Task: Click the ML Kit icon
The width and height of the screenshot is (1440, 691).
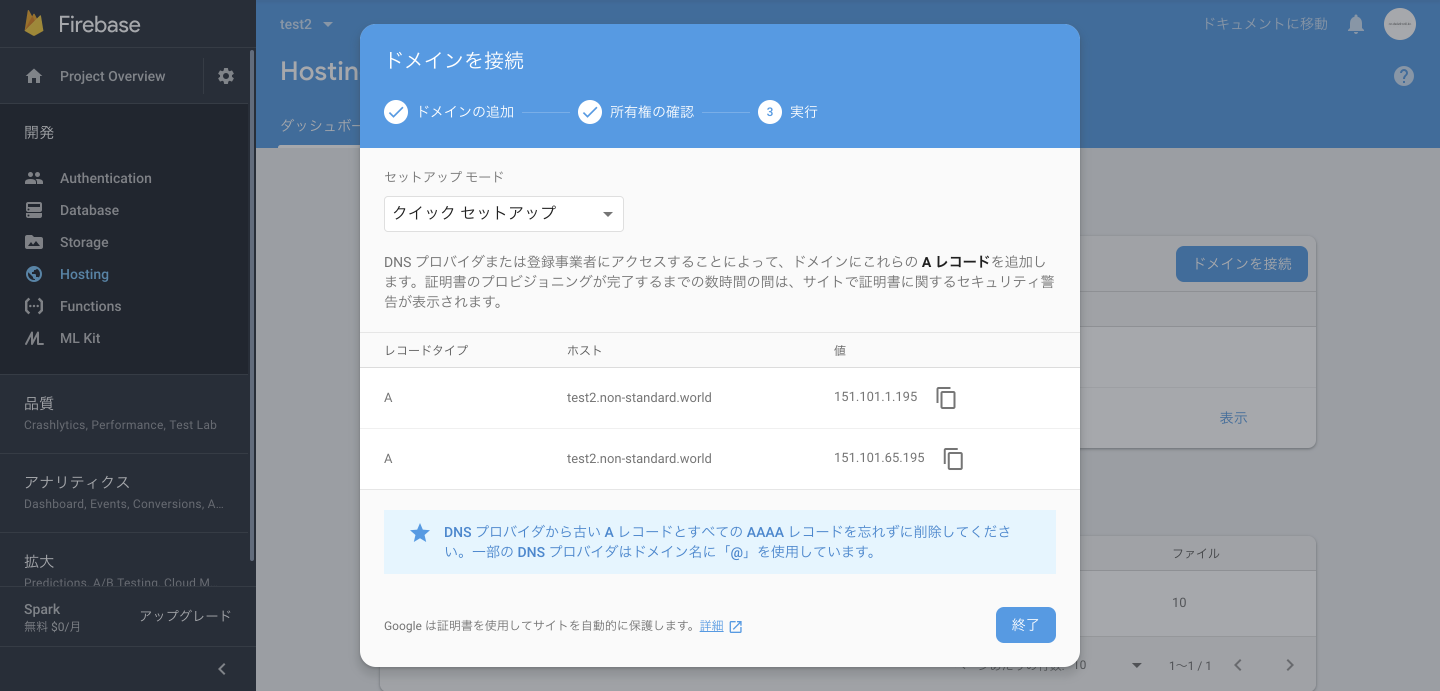Action: 34,339
